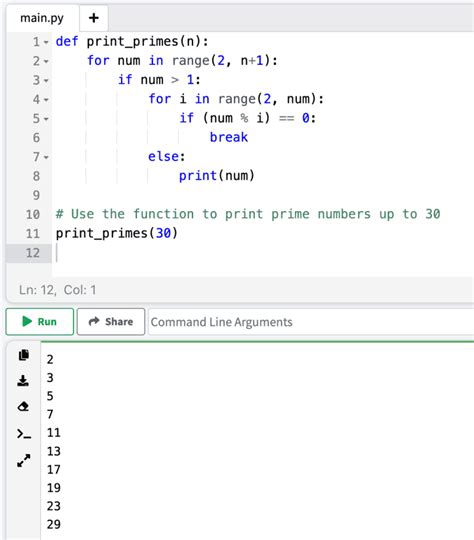The width and height of the screenshot is (474, 540).
Task: Click 'else:' on line 7
Action: tap(167, 156)
